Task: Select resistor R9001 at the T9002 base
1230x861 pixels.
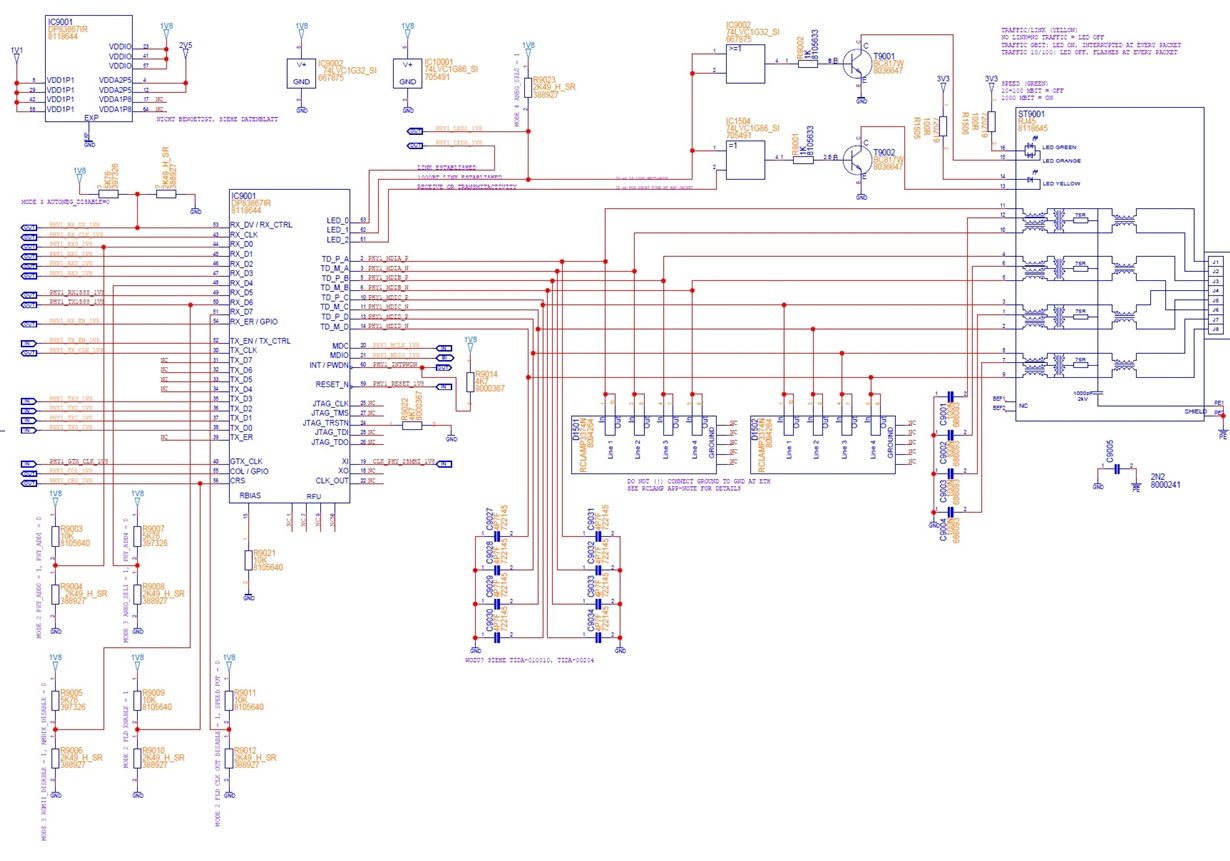Action: click(805, 158)
